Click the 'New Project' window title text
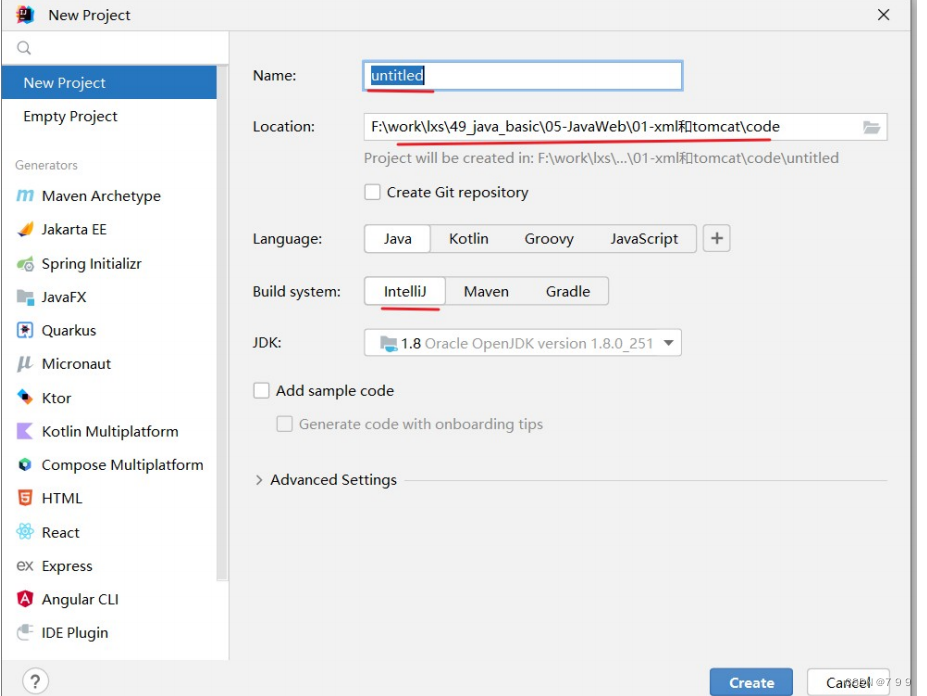 pyautogui.click(x=89, y=15)
